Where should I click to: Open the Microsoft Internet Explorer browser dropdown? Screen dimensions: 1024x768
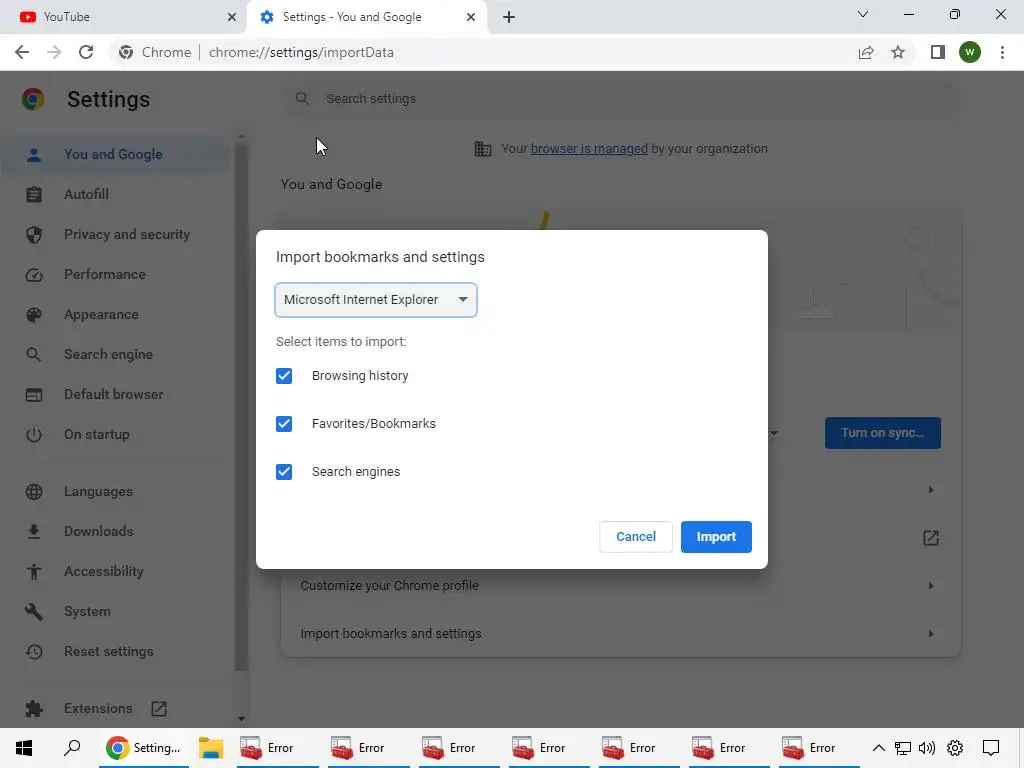pos(376,300)
